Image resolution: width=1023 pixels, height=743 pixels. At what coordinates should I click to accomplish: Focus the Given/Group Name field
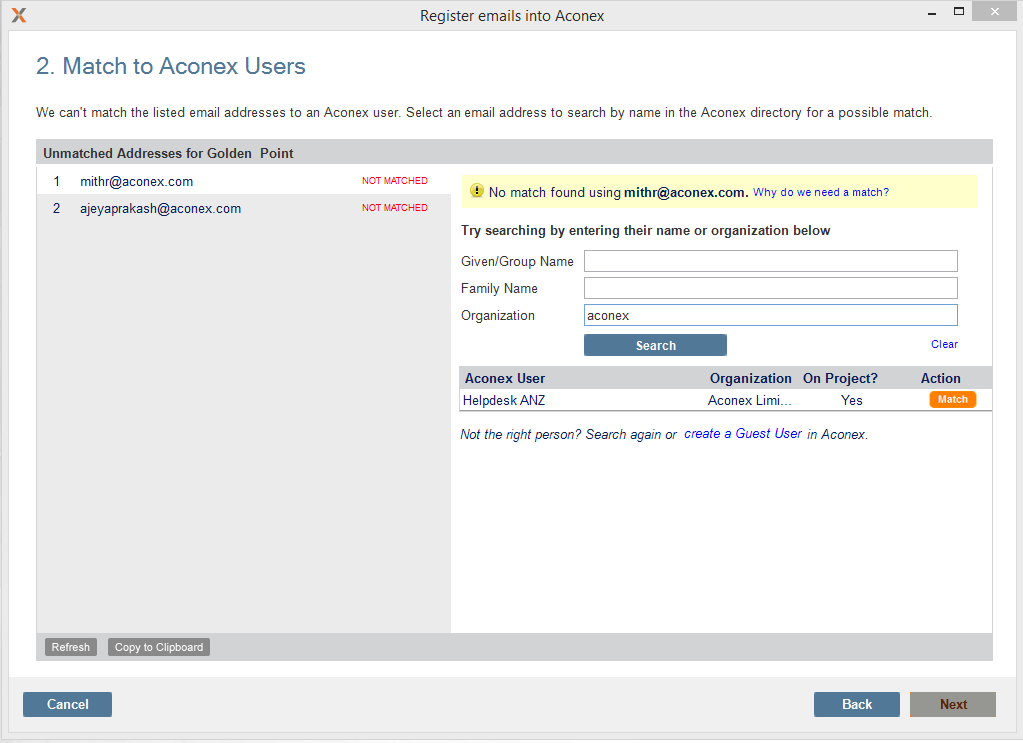(x=771, y=261)
